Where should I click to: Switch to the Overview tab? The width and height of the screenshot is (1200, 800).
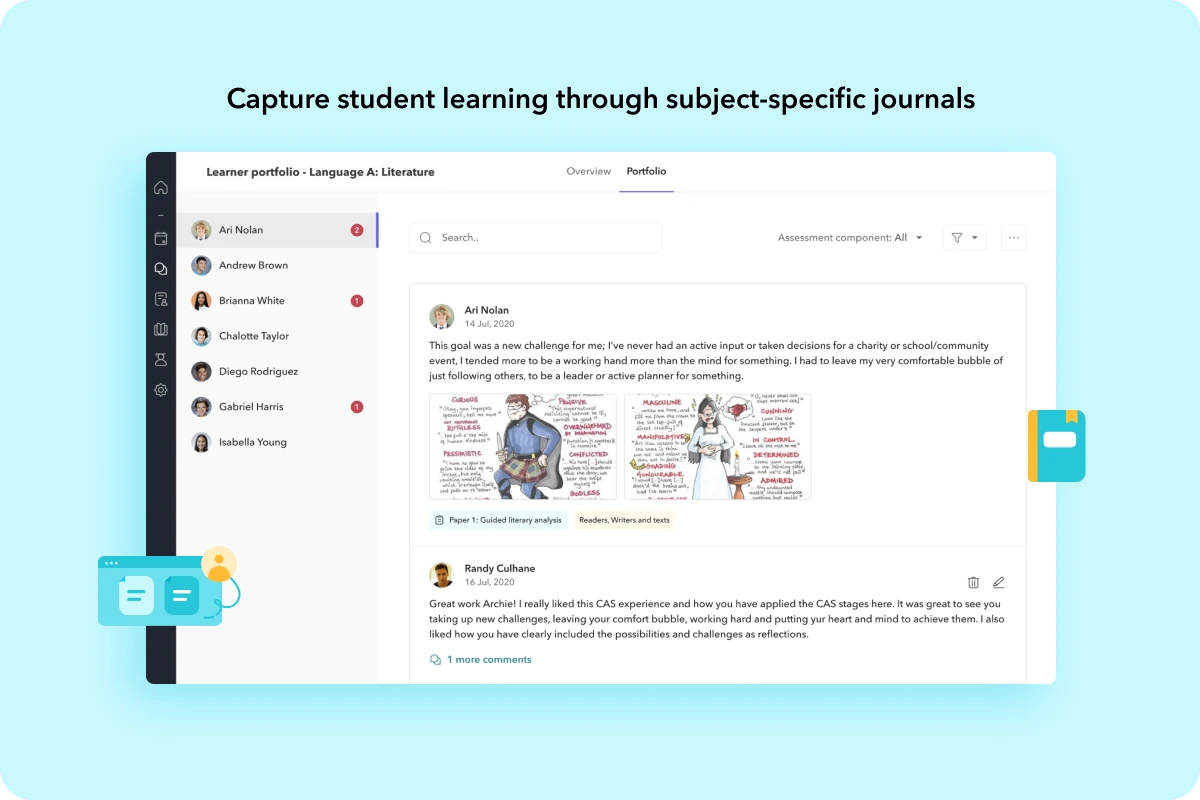pyautogui.click(x=588, y=171)
